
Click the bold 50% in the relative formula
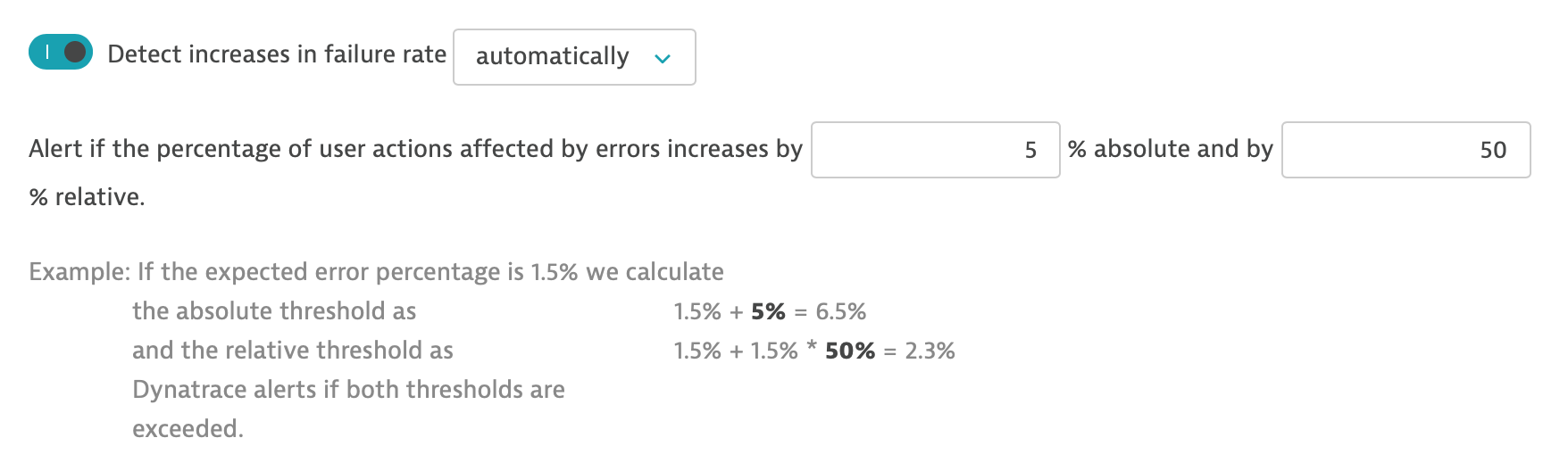[849, 351]
